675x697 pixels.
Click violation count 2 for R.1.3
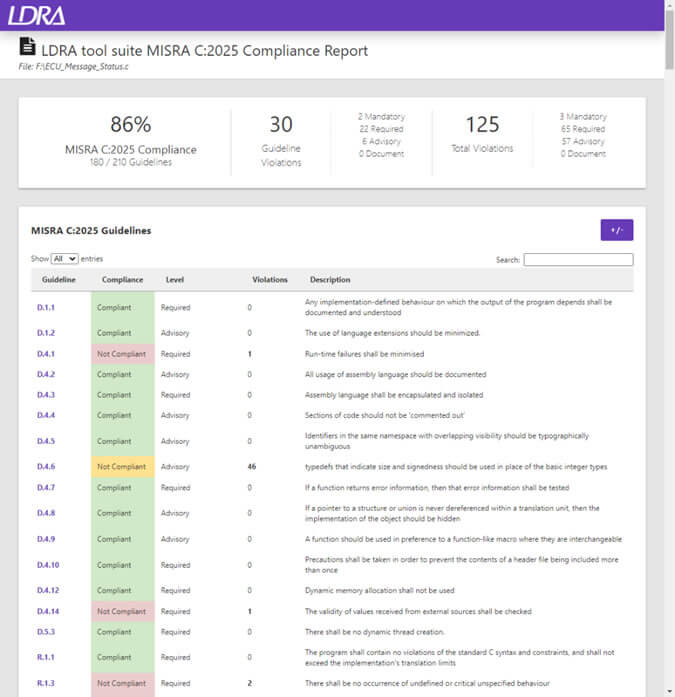[x=250, y=683]
